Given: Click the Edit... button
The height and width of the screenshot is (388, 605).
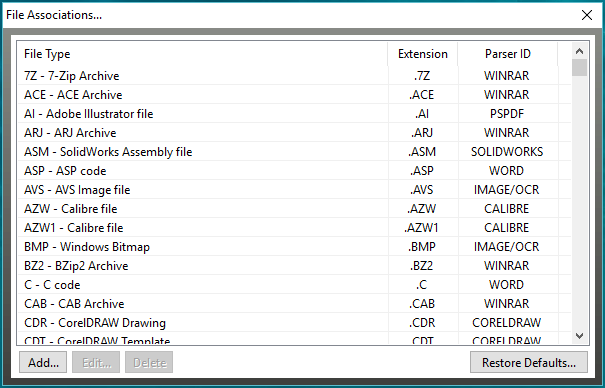Looking at the screenshot, I should click(96, 363).
